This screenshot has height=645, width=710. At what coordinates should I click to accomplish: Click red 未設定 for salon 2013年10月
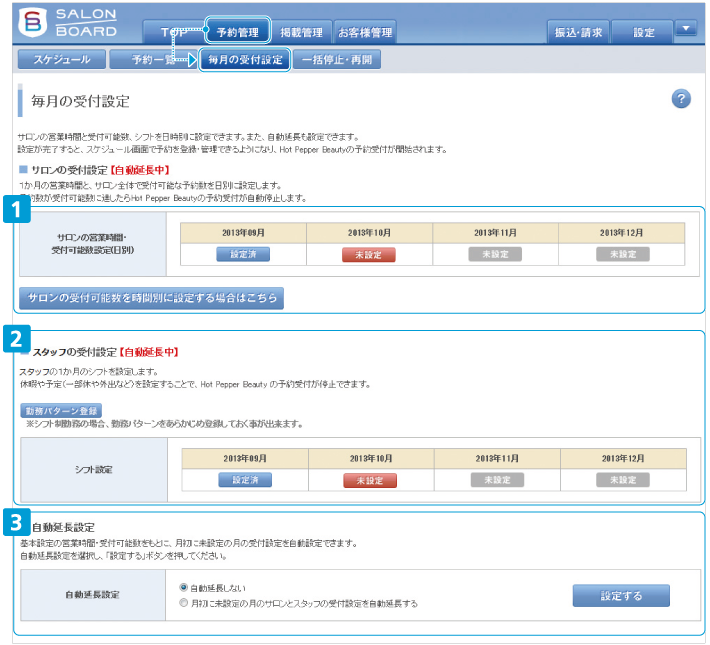tap(369, 254)
